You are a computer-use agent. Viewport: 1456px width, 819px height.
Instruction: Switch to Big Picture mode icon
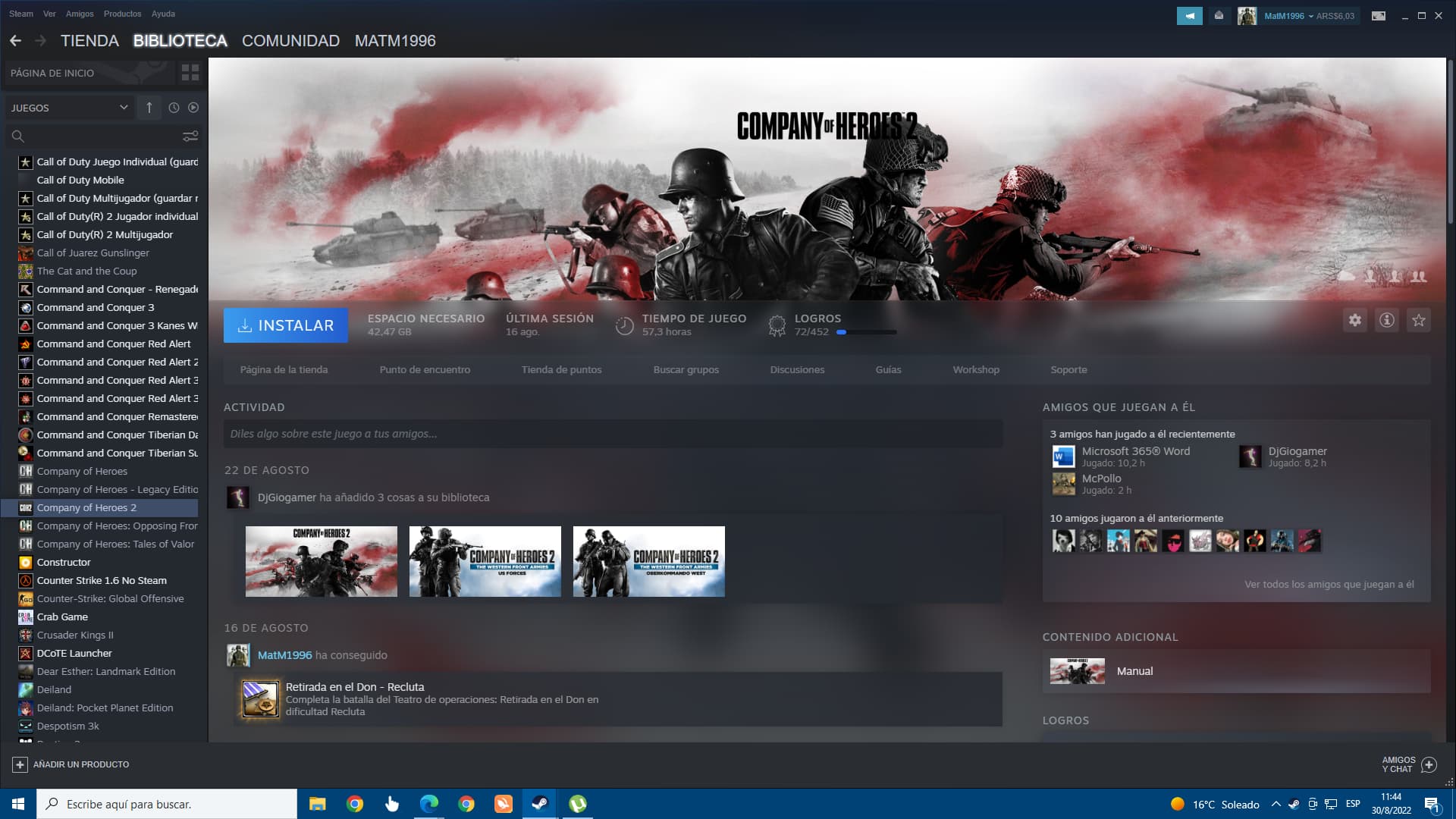1379,16
